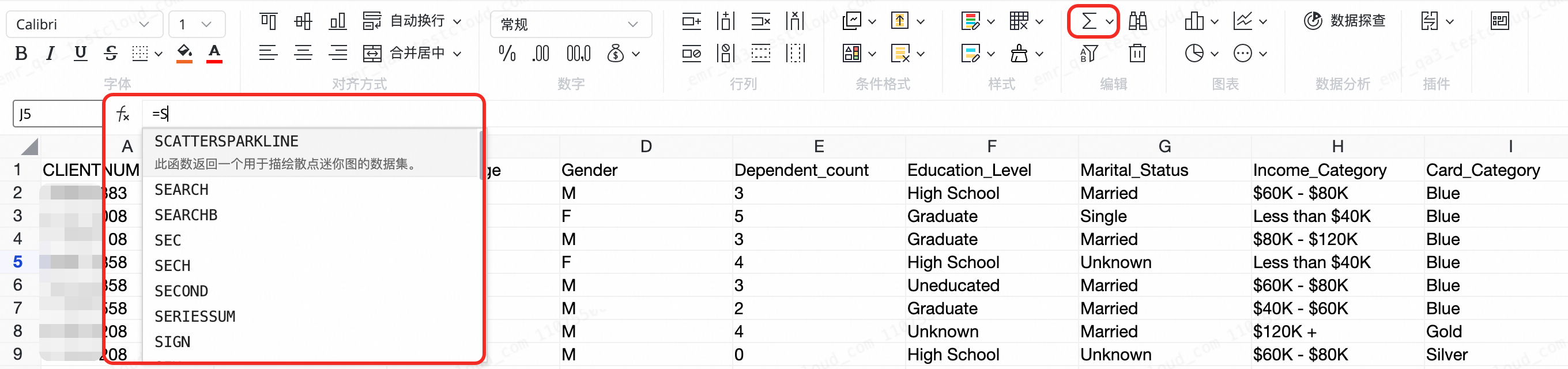Image resolution: width=1568 pixels, height=369 pixels.
Task: Open the font size dropdown
Action: pos(196,24)
